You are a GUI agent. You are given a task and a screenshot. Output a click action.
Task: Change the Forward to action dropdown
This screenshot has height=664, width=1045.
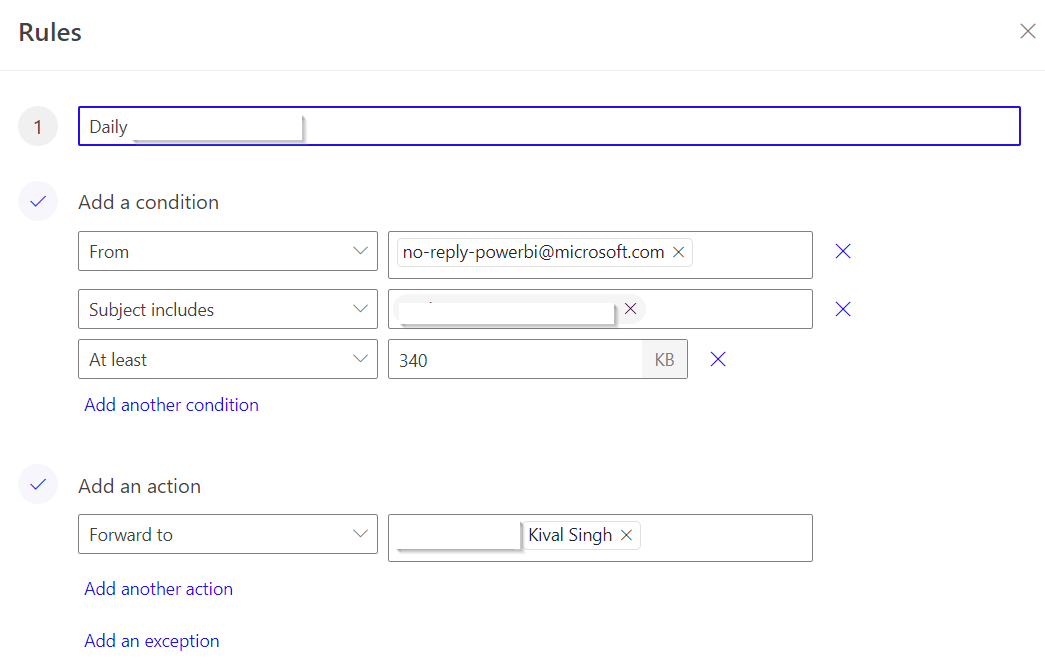click(x=228, y=534)
